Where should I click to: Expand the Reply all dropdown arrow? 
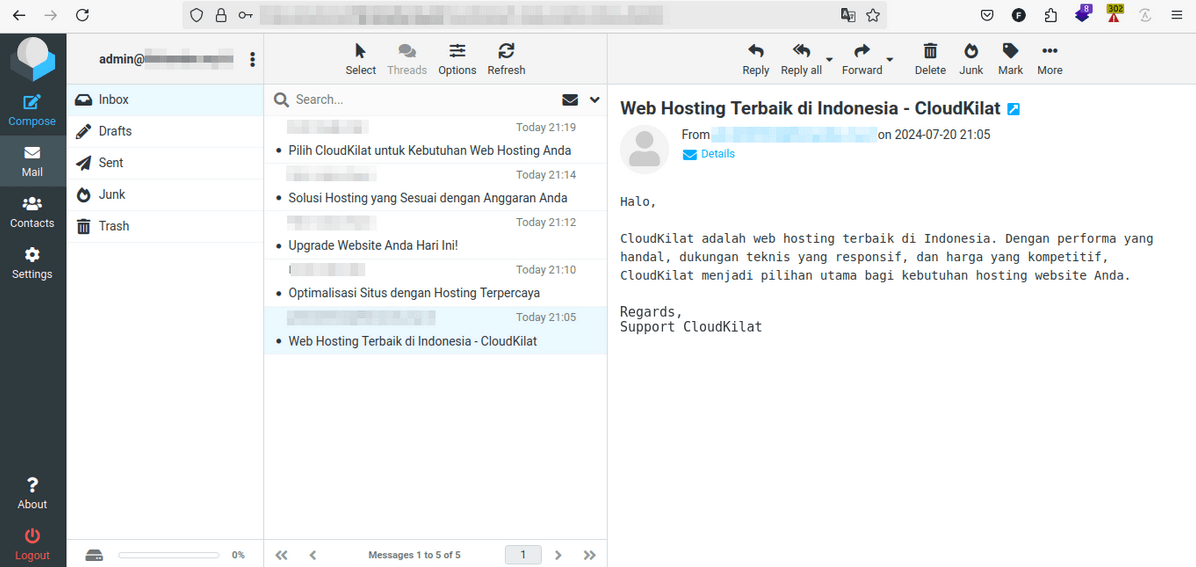click(x=830, y=59)
